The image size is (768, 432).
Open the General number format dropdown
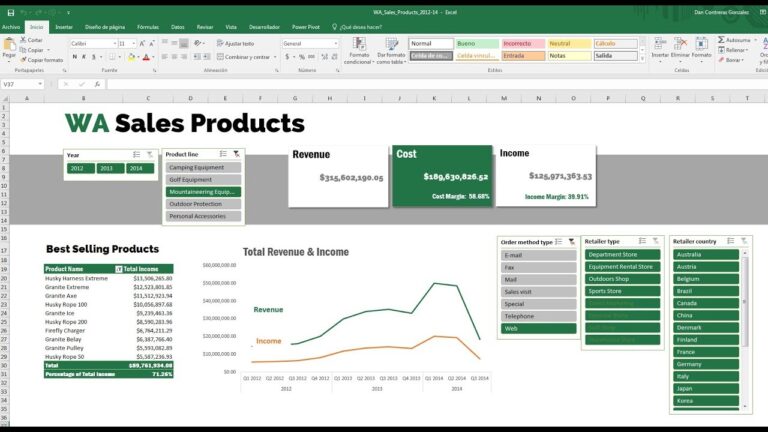coord(336,44)
